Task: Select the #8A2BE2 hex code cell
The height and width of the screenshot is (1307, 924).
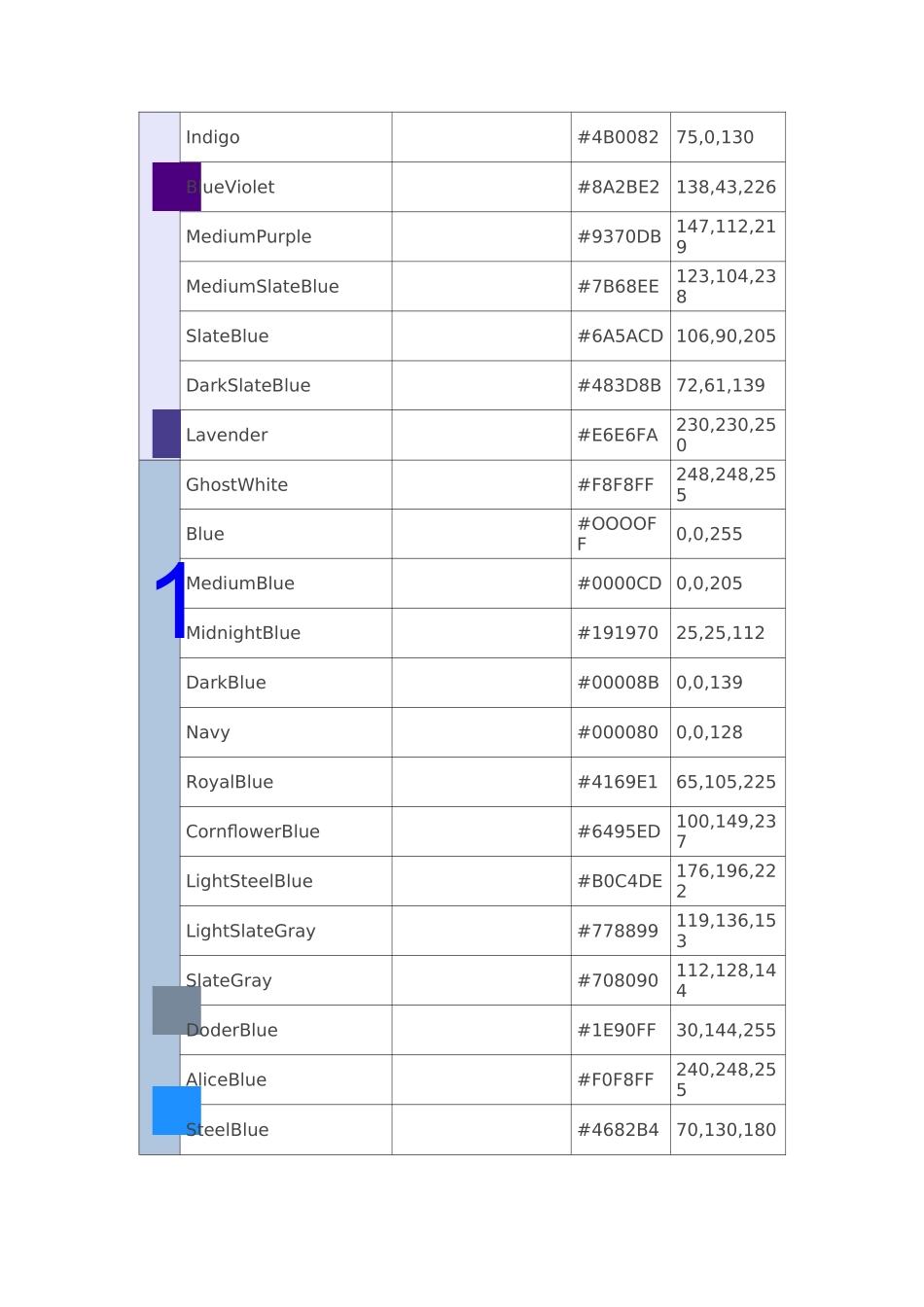Action: (x=619, y=187)
